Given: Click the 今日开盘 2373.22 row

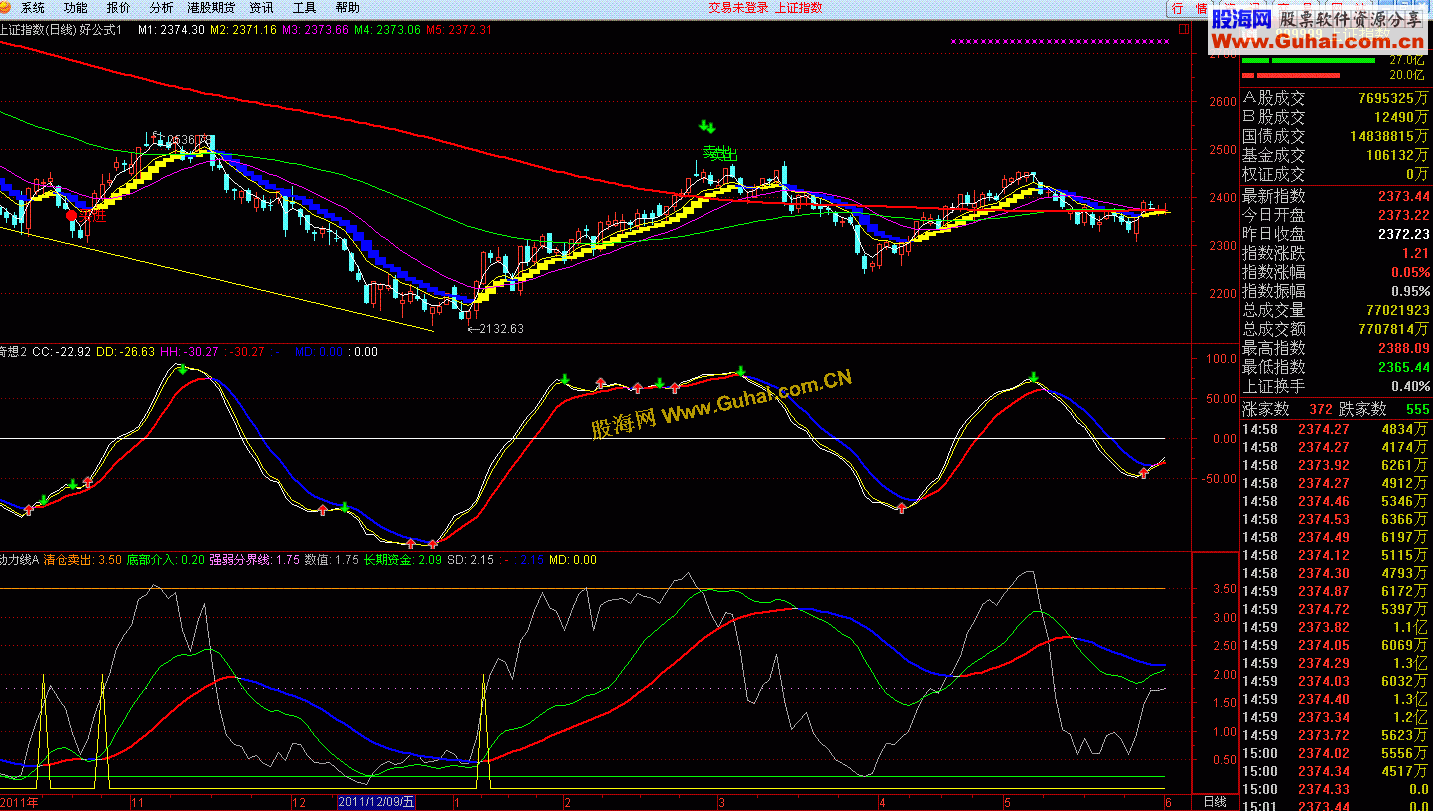Looking at the screenshot, I should [x=1336, y=214].
